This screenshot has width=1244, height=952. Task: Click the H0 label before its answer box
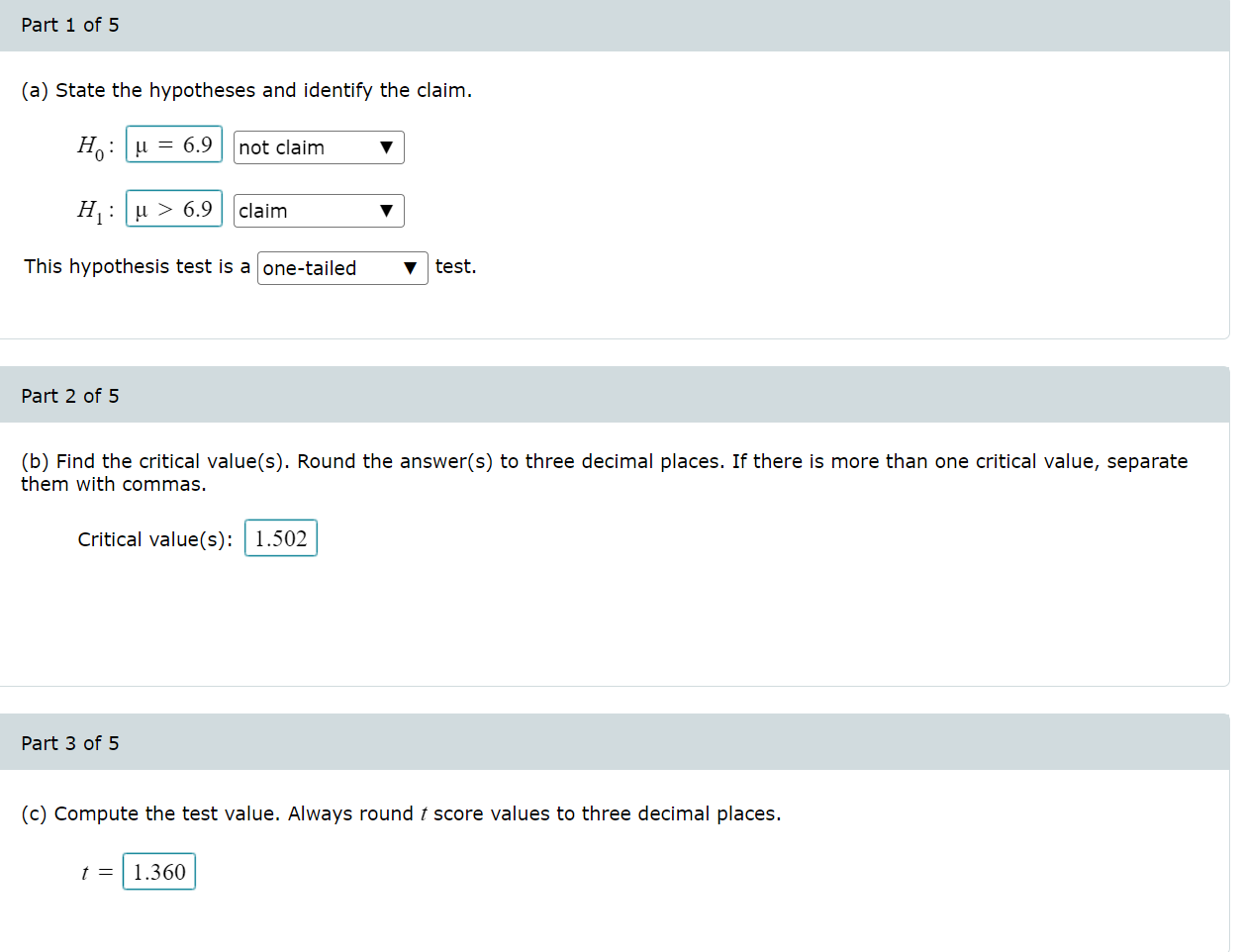[x=92, y=144]
